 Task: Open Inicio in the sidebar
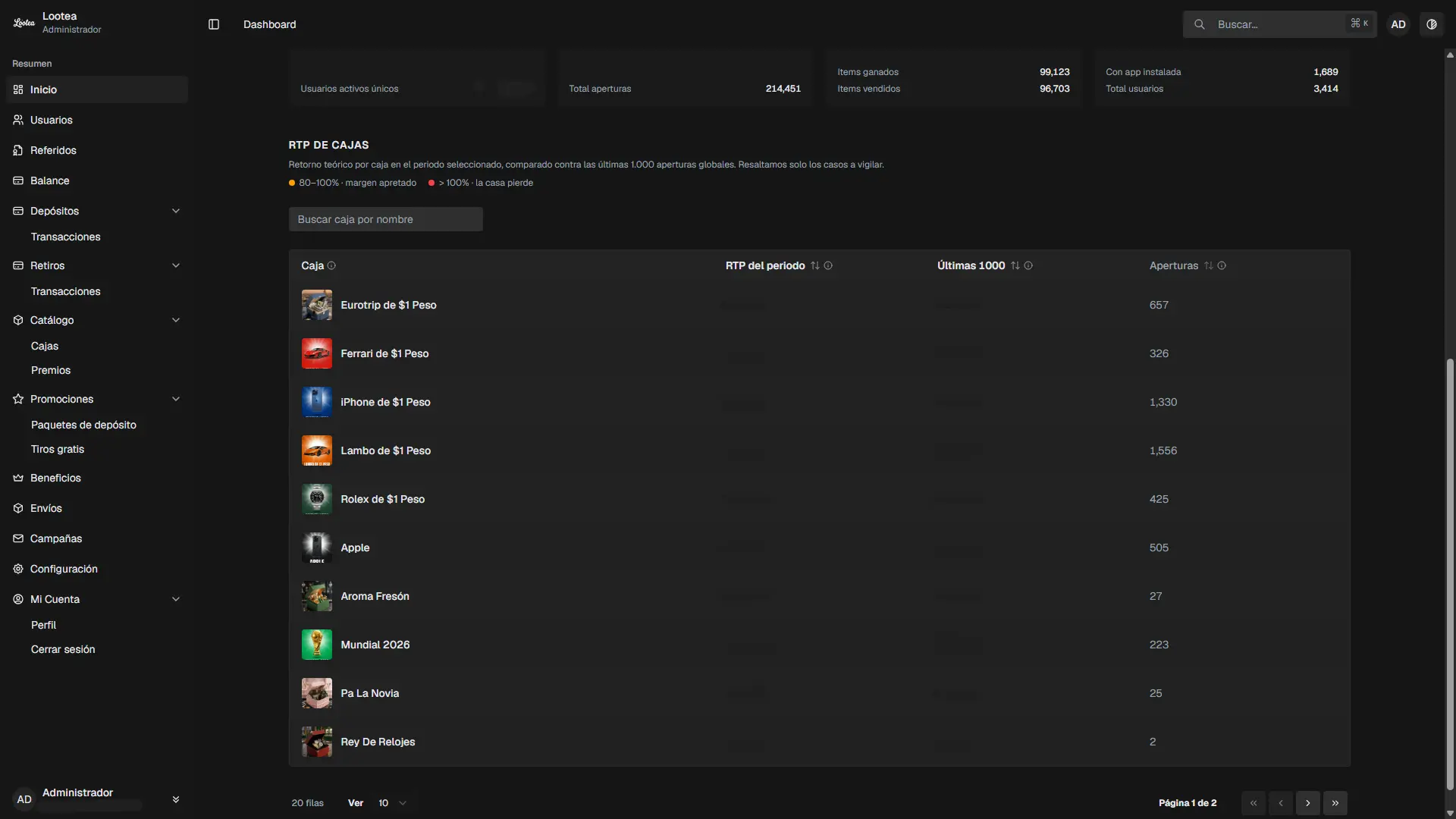pos(97,89)
